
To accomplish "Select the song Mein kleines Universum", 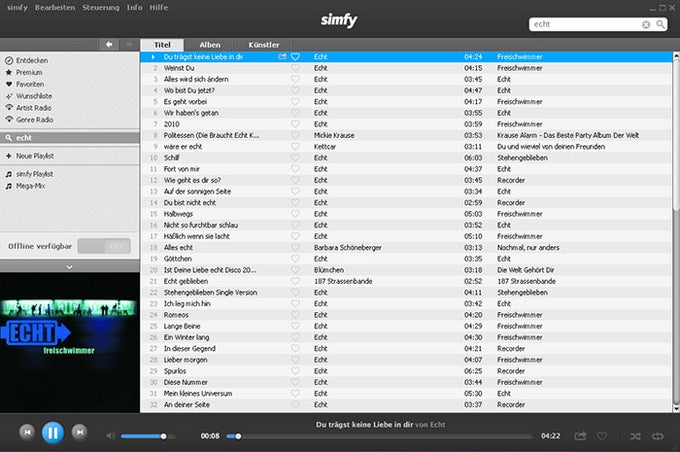I will point(198,393).
